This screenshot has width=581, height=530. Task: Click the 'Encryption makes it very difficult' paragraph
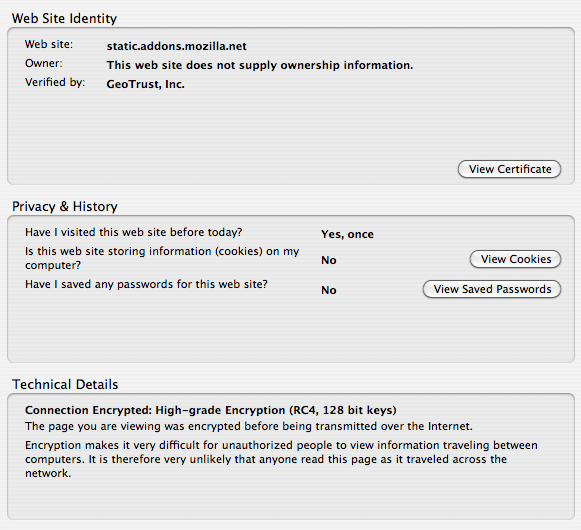point(281,459)
